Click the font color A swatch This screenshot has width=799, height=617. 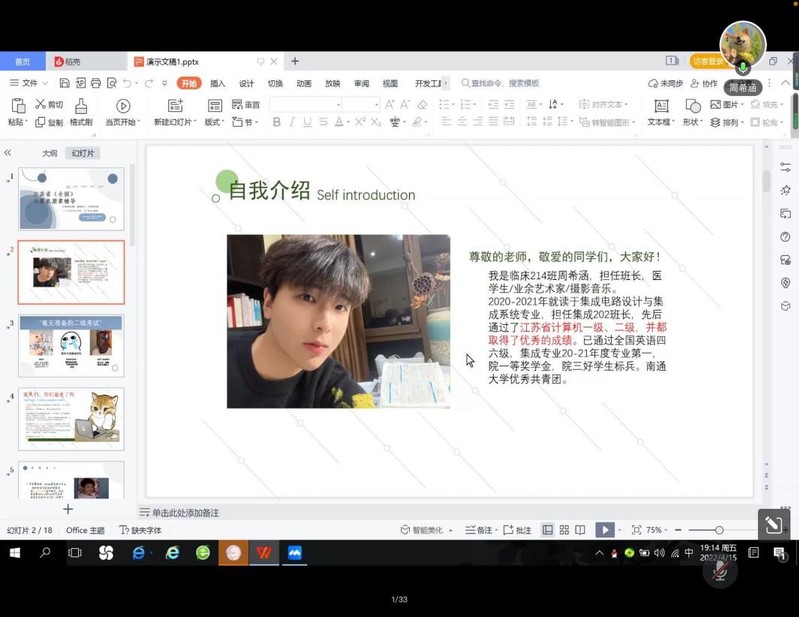[339, 122]
